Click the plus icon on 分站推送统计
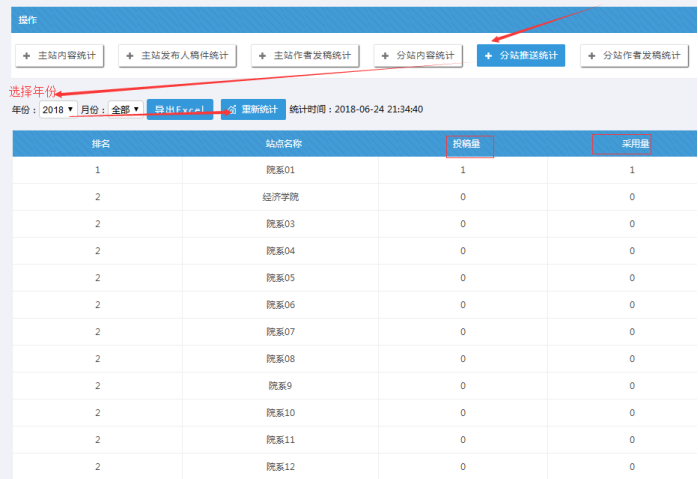The width and height of the screenshot is (698, 479). coord(489,56)
